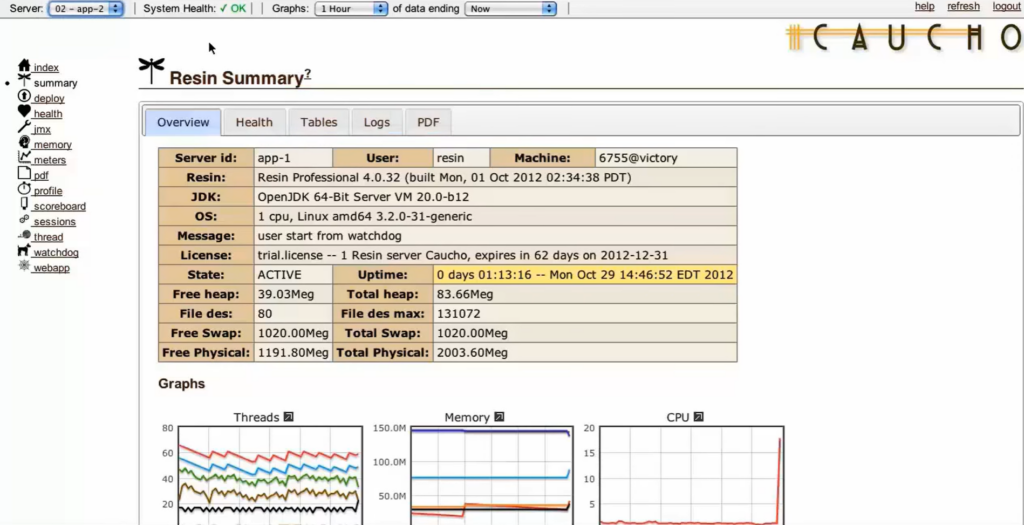The image size is (1024, 525).
Task: Click the chart icon beside meters
Action: (24, 157)
